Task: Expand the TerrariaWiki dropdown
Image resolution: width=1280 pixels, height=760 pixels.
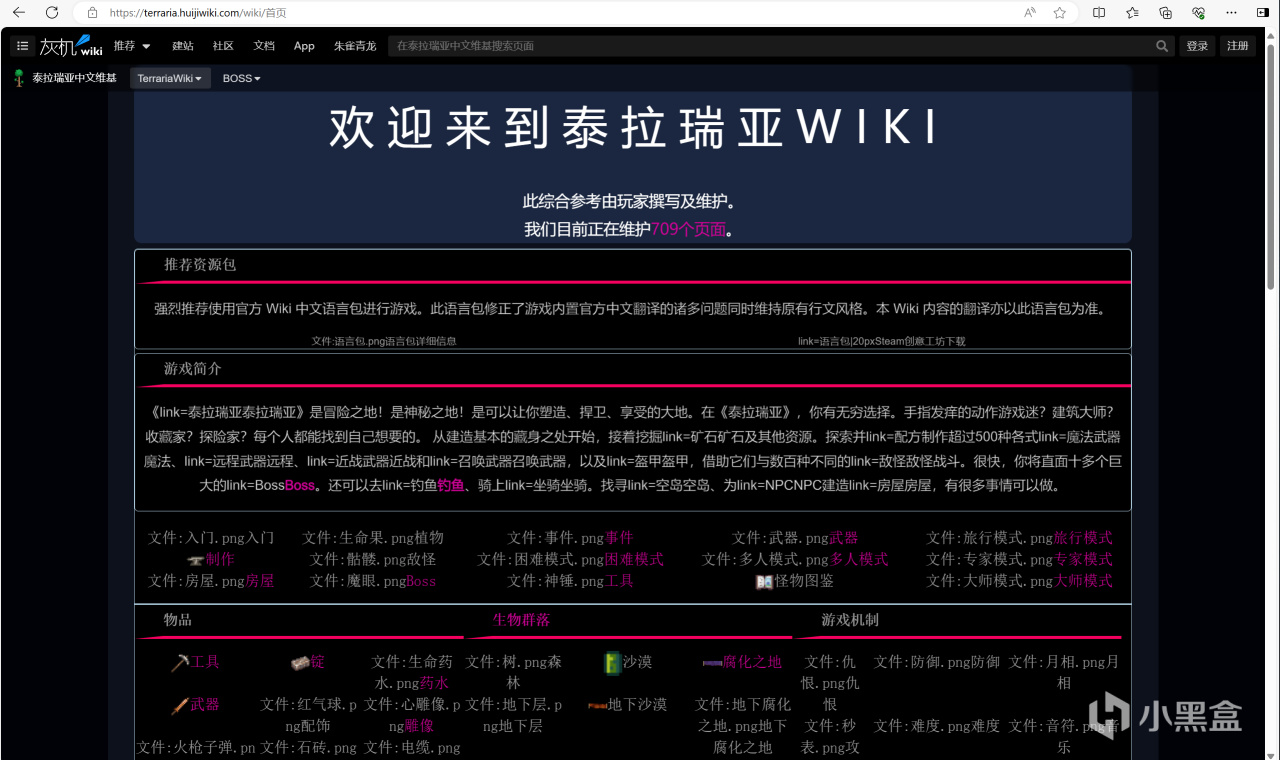Action: (170, 78)
